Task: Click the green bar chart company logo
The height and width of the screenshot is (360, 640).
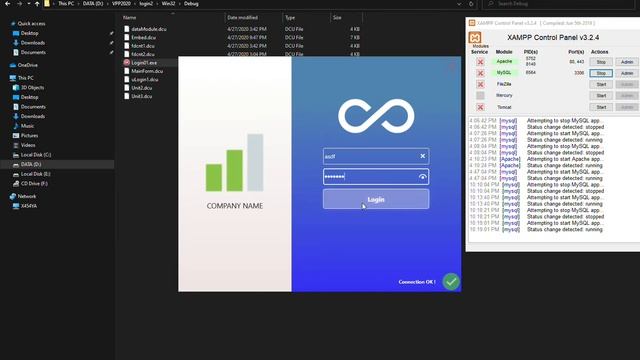Action: pyautogui.click(x=234, y=162)
